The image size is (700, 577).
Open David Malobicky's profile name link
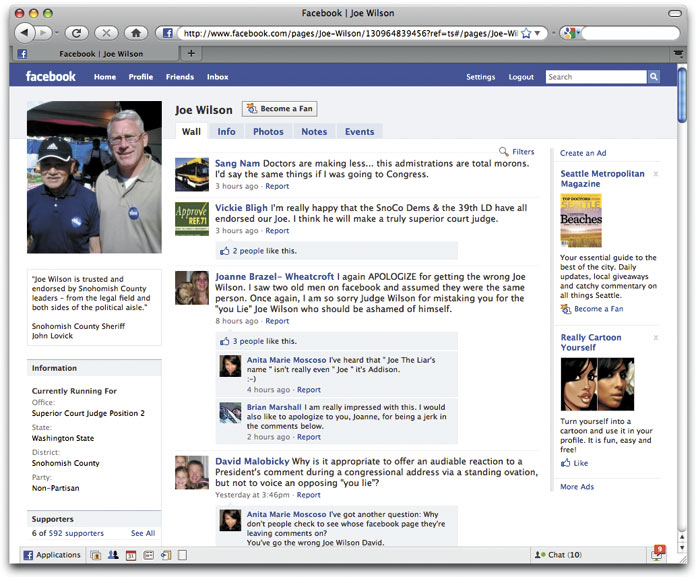[252, 461]
